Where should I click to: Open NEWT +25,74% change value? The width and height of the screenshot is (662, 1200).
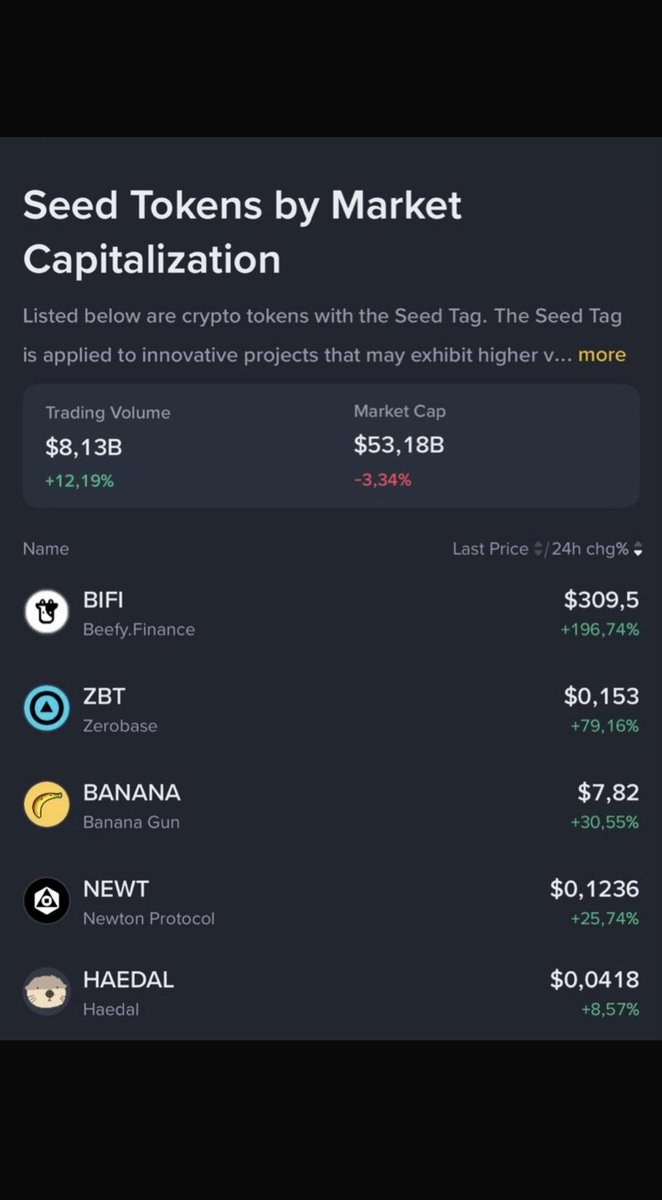[604, 918]
